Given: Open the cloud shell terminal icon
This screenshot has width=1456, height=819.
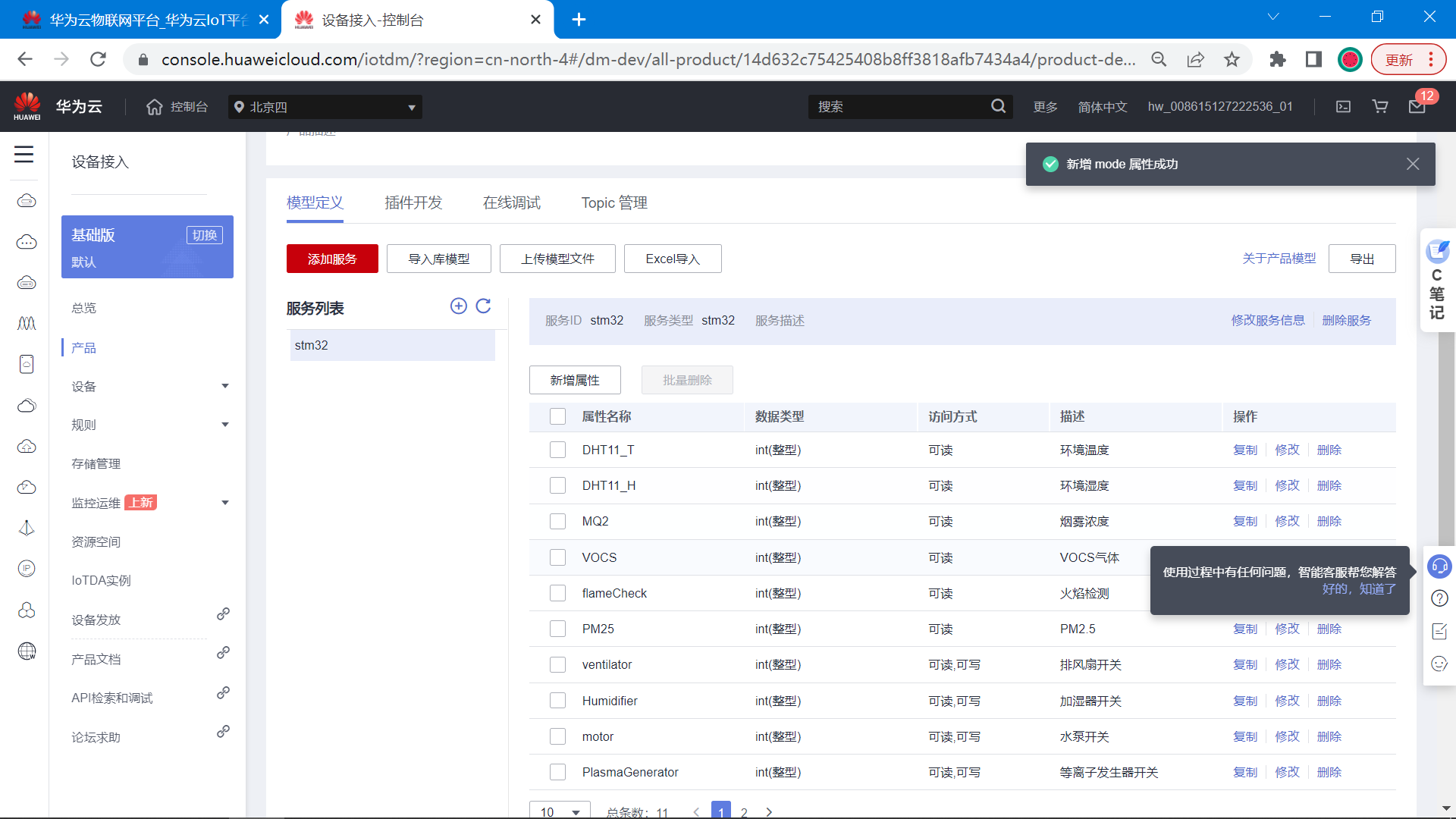Looking at the screenshot, I should (1343, 107).
